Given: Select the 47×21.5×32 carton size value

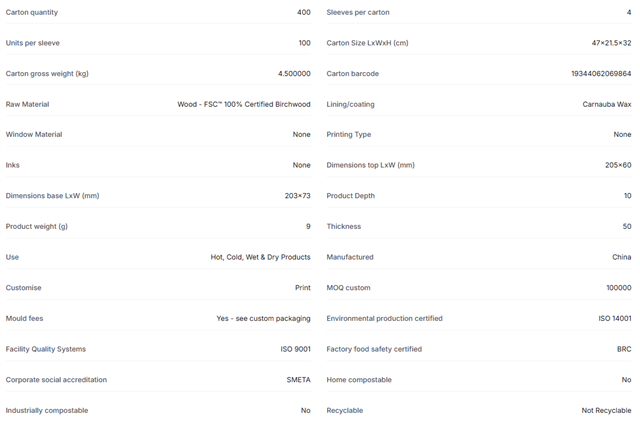Looking at the screenshot, I should pyautogui.click(x=611, y=43).
